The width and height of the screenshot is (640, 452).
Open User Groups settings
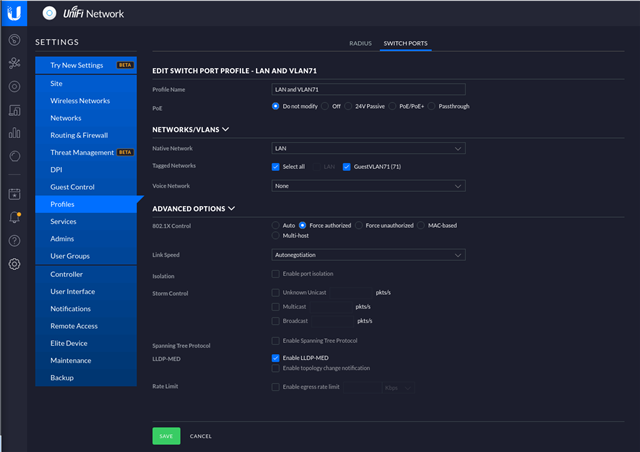pos(86,256)
